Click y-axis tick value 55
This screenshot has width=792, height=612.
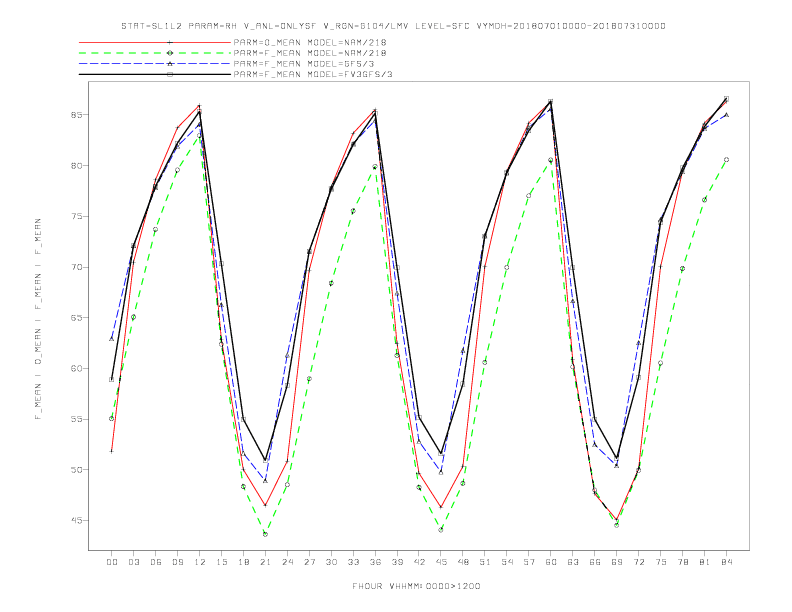pos(77,419)
